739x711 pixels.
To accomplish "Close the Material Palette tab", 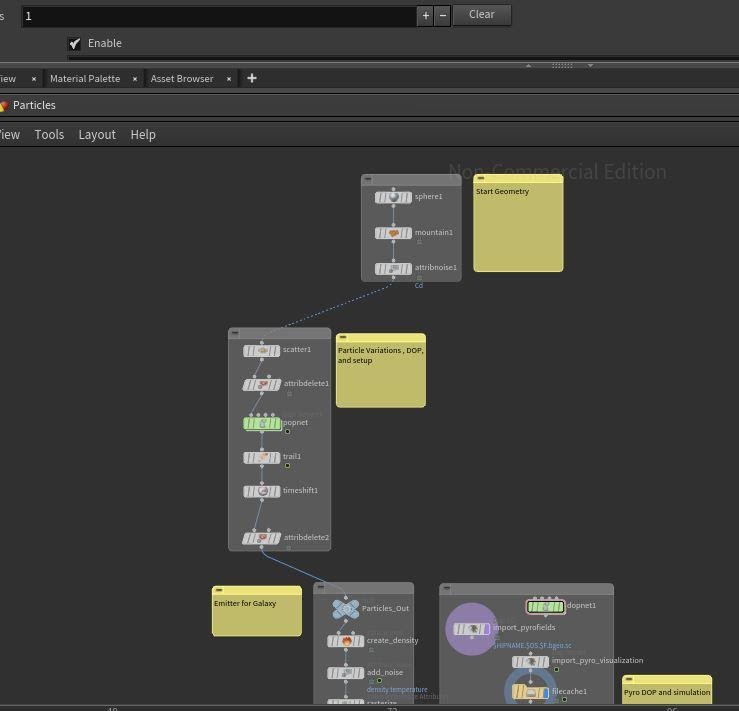I will point(135,78).
